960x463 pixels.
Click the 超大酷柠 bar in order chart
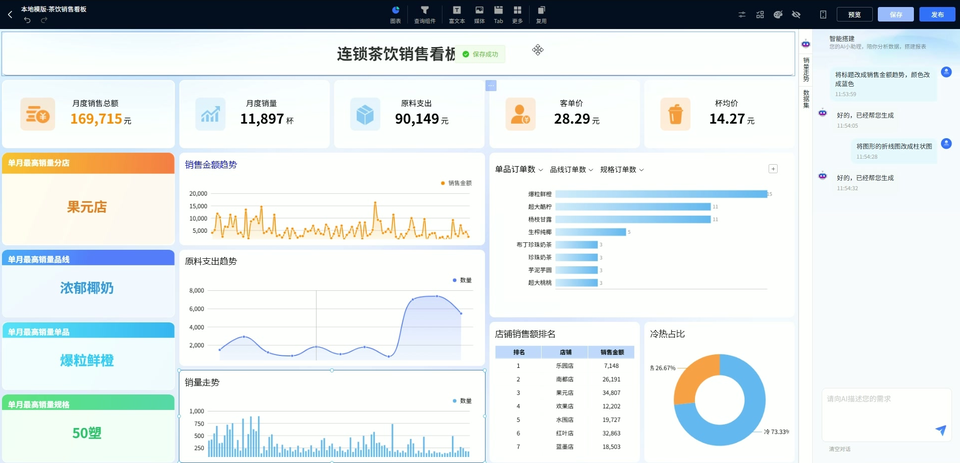point(633,207)
